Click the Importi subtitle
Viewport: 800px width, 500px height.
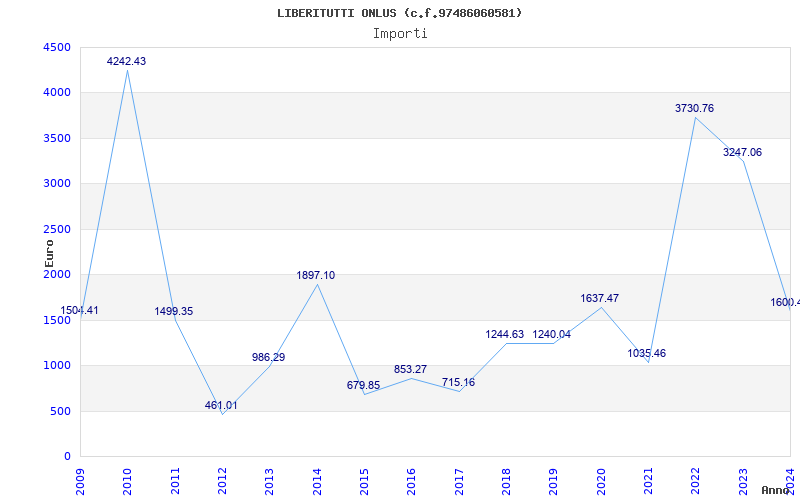[400, 34]
